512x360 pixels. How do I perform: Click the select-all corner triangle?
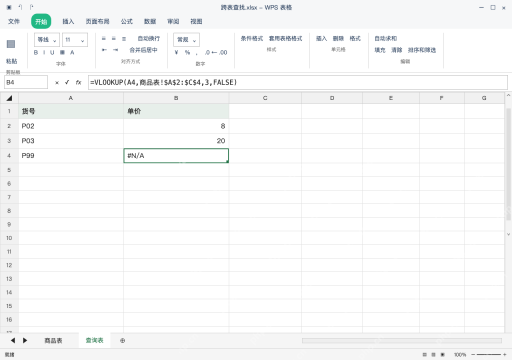tap(9, 98)
